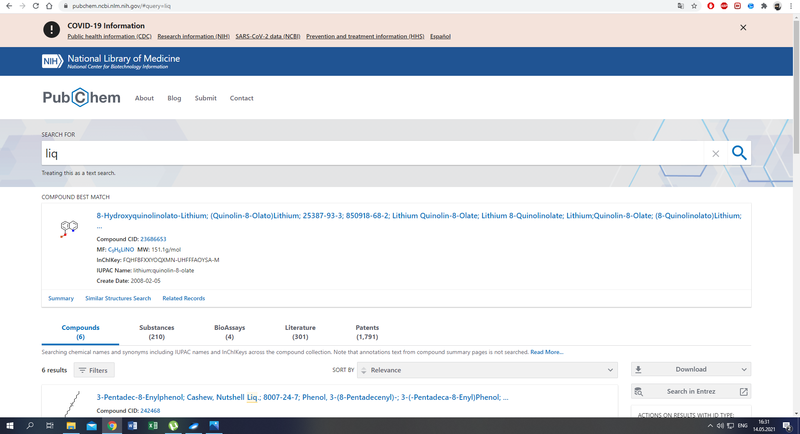This screenshot has height=434, width=800.
Task: Click into the search text field containing liq
Action: pyautogui.click(x=370, y=154)
